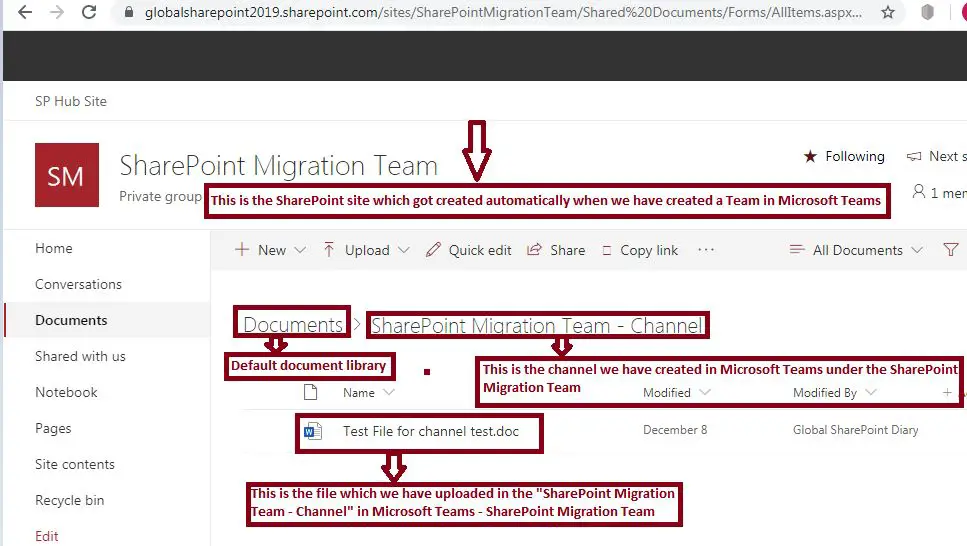Open the SP Hub Site link
This screenshot has width=967, height=546.
(70, 101)
